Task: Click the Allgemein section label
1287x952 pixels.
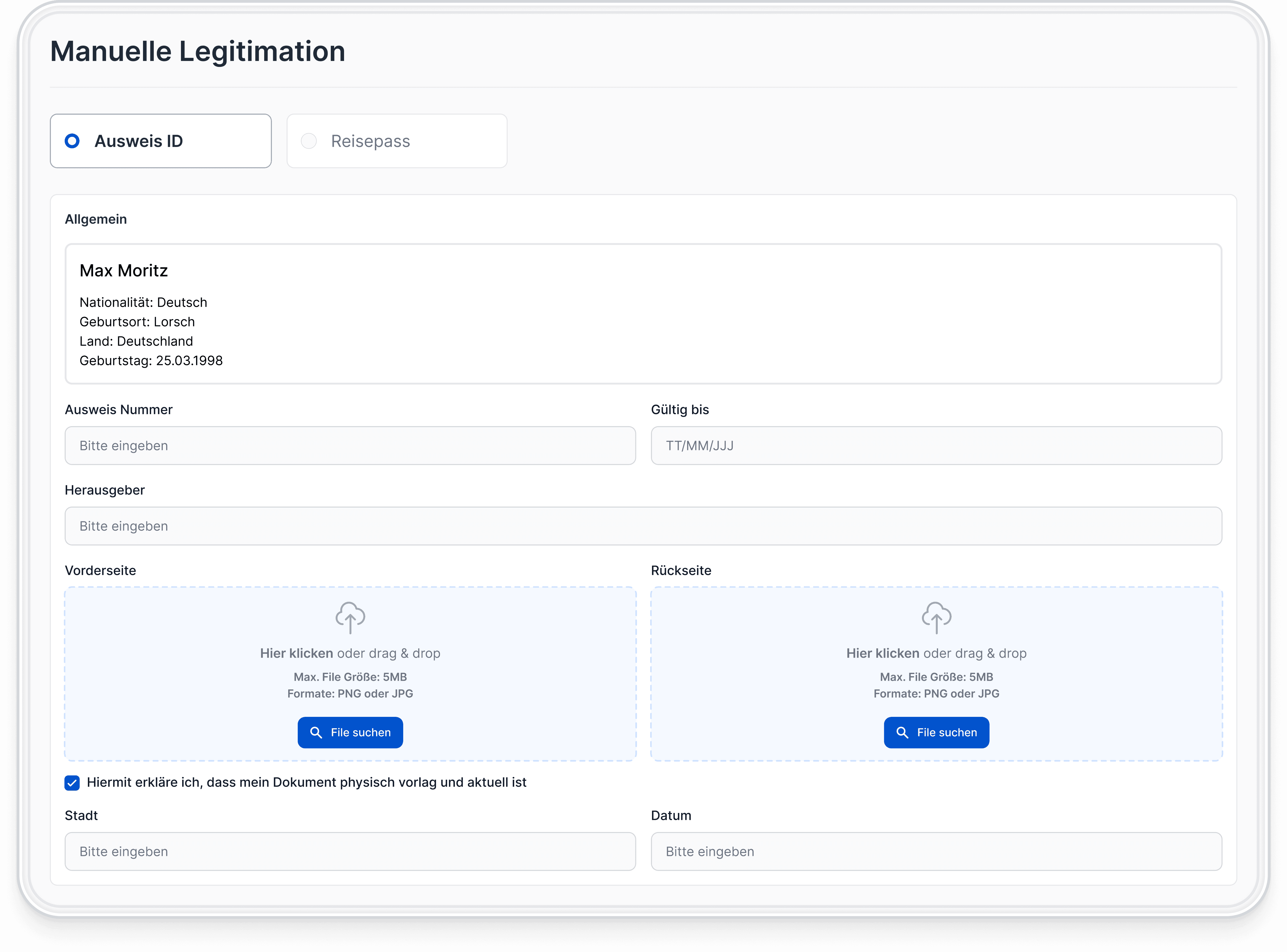Action: coord(96,219)
